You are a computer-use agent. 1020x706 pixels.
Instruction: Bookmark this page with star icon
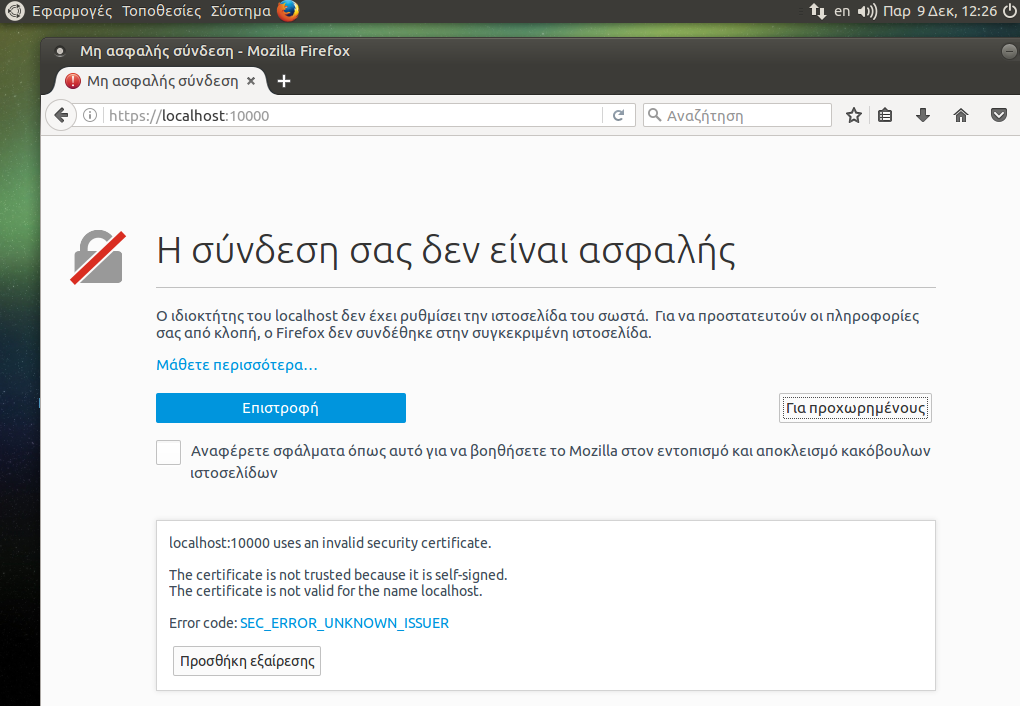click(x=853, y=115)
